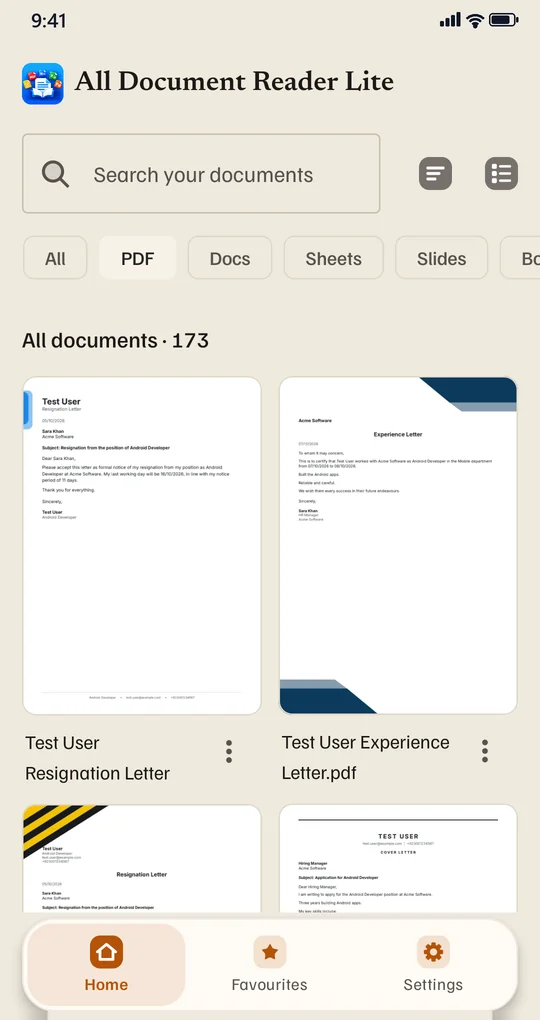The image size is (540, 1020).
Task: Open more options for Test User Resignation Letter
Action: pyautogui.click(x=228, y=751)
